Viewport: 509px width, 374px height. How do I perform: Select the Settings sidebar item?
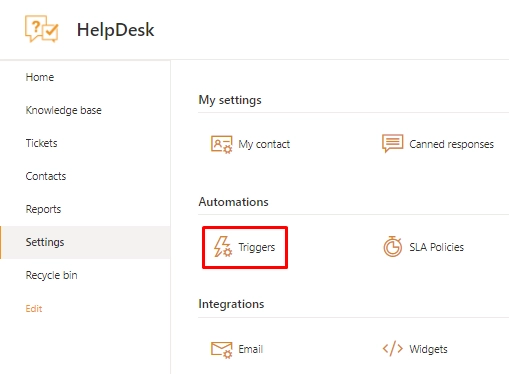tap(85, 242)
